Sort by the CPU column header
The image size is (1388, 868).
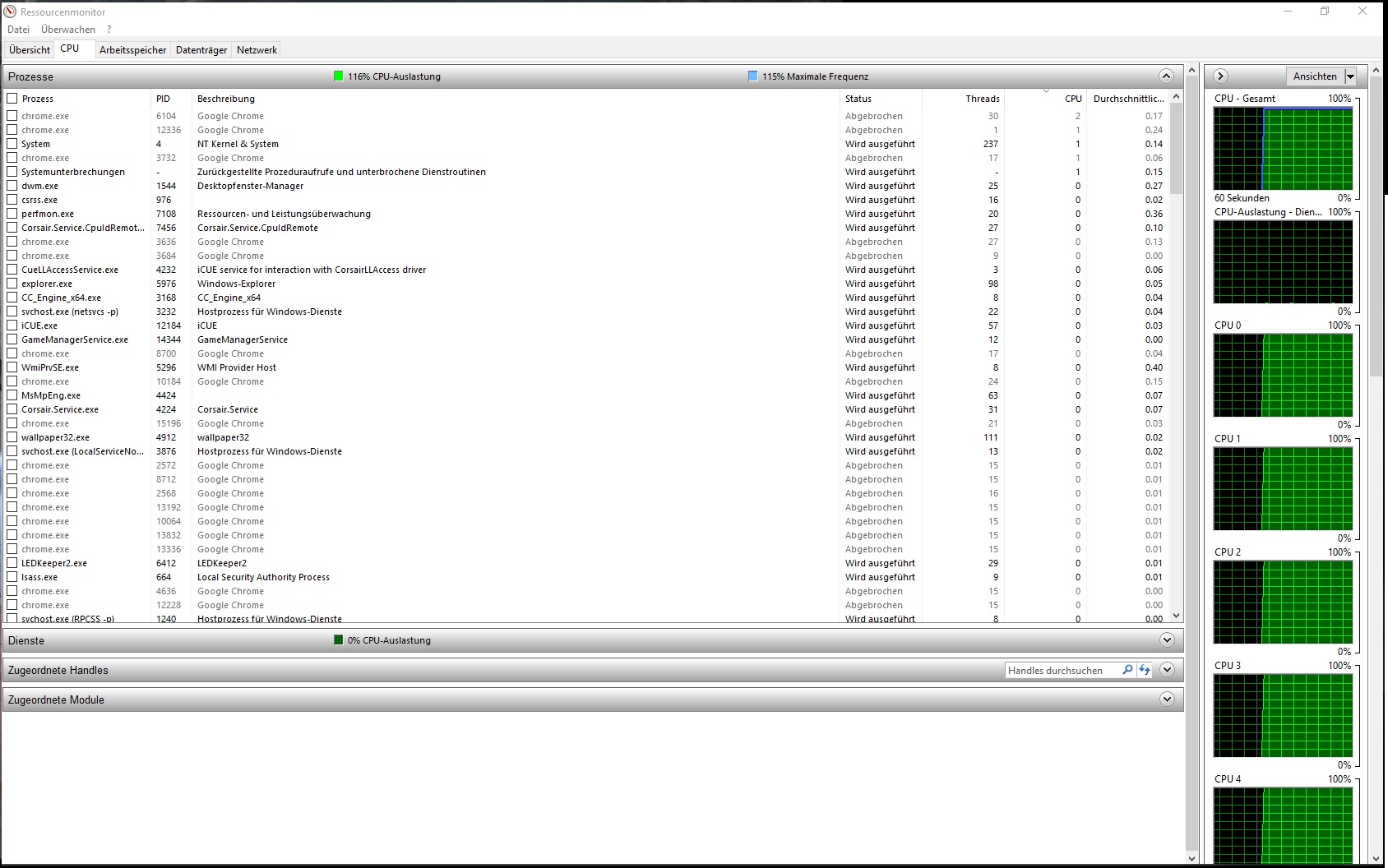[1045, 98]
